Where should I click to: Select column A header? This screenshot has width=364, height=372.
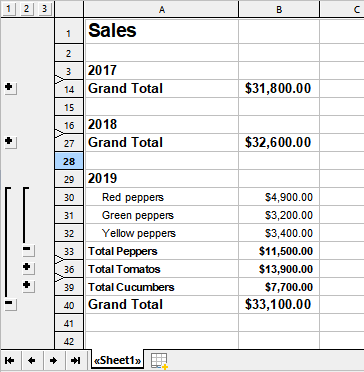[162, 9]
